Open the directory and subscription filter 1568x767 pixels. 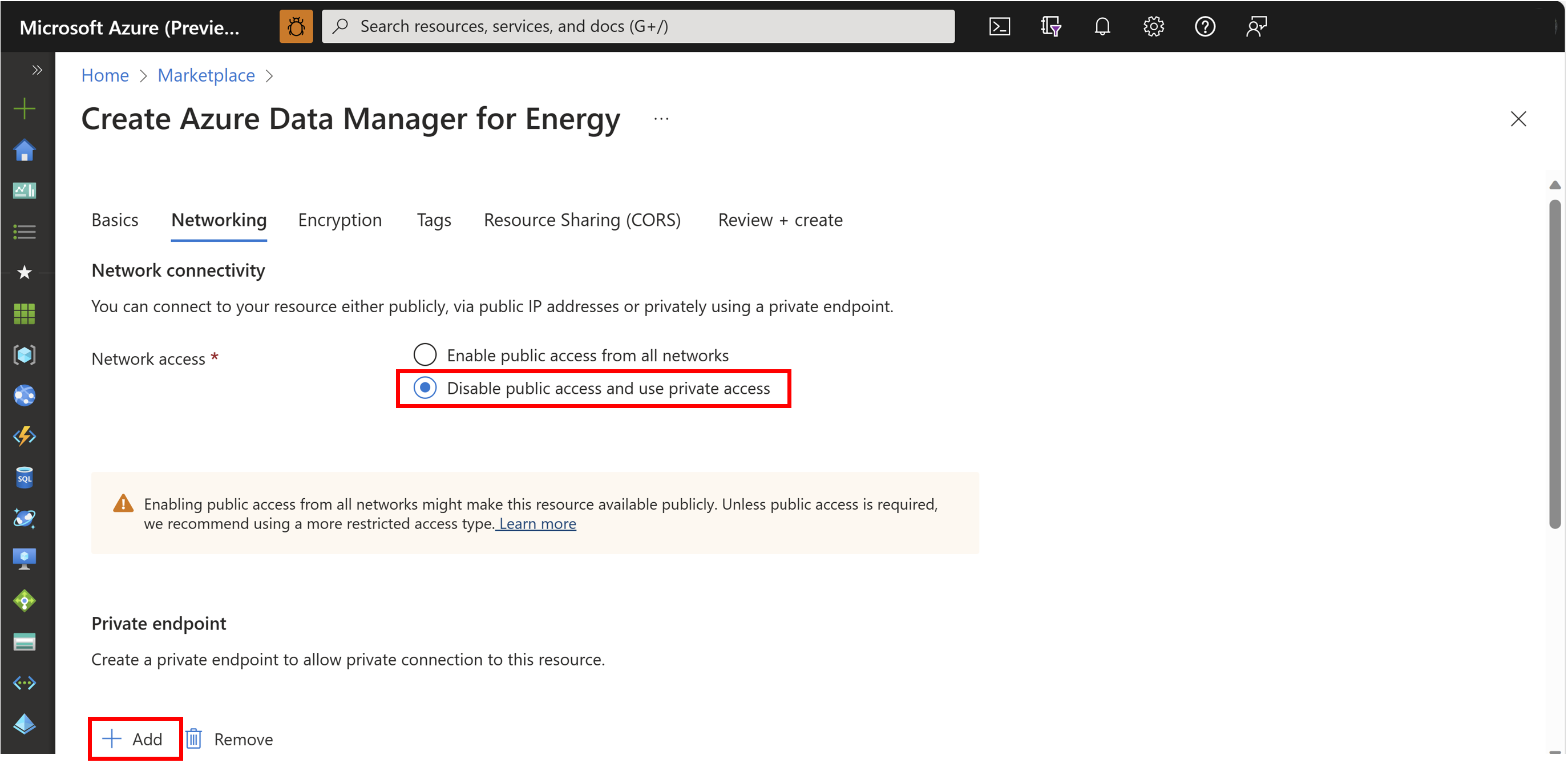tap(1051, 26)
